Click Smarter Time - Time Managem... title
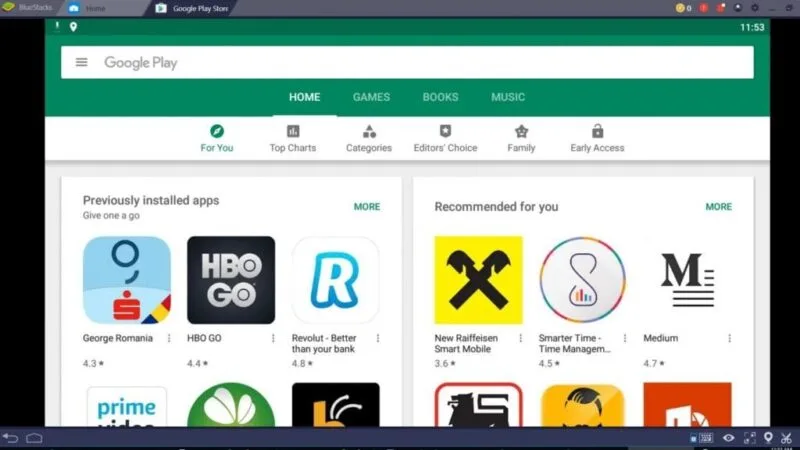 click(574, 344)
